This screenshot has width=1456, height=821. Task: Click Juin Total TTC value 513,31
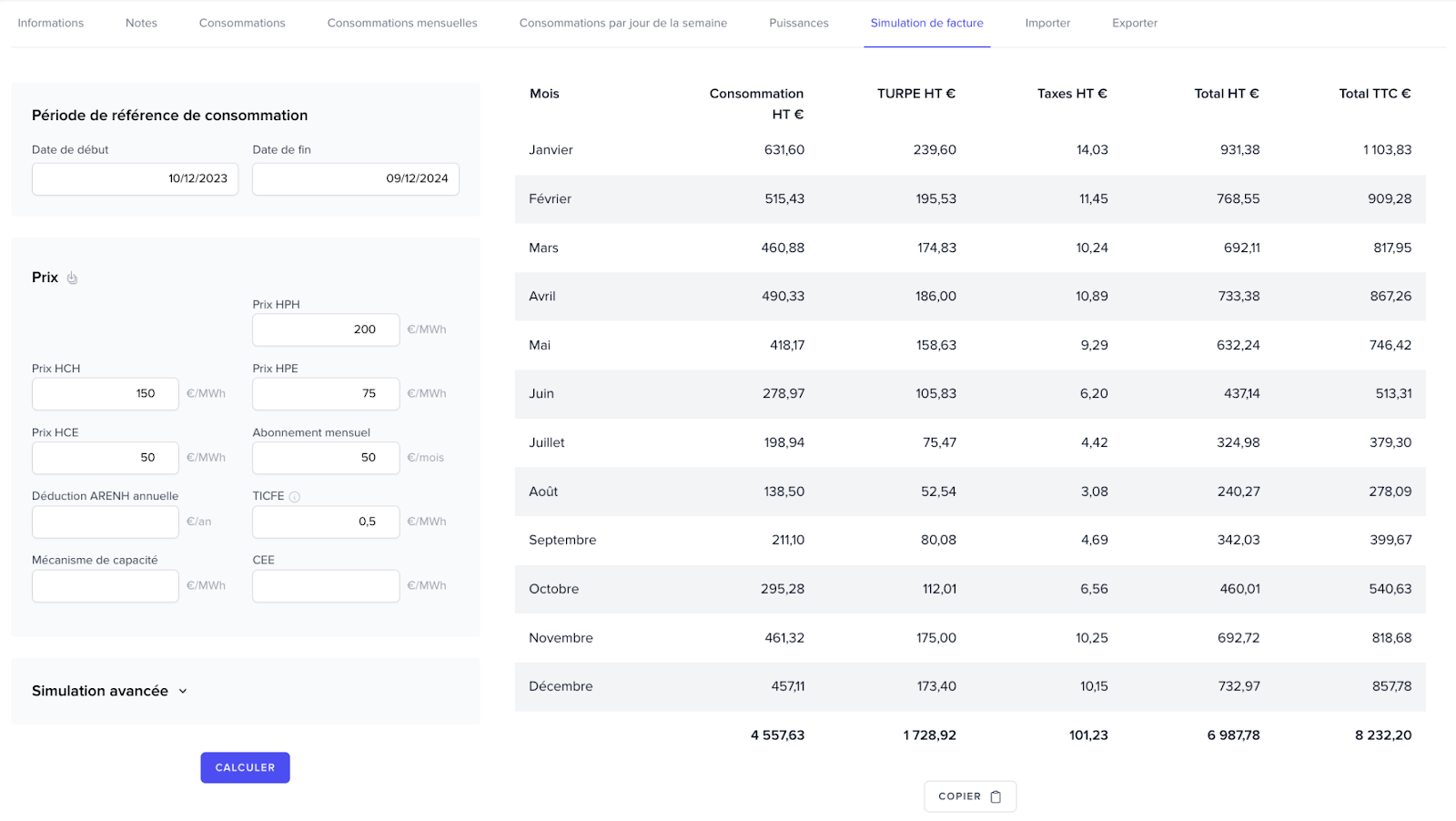tap(1393, 393)
